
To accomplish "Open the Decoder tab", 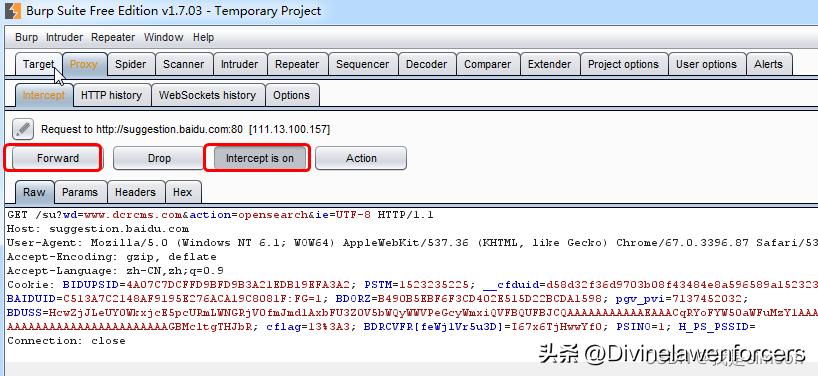I will [x=427, y=65].
